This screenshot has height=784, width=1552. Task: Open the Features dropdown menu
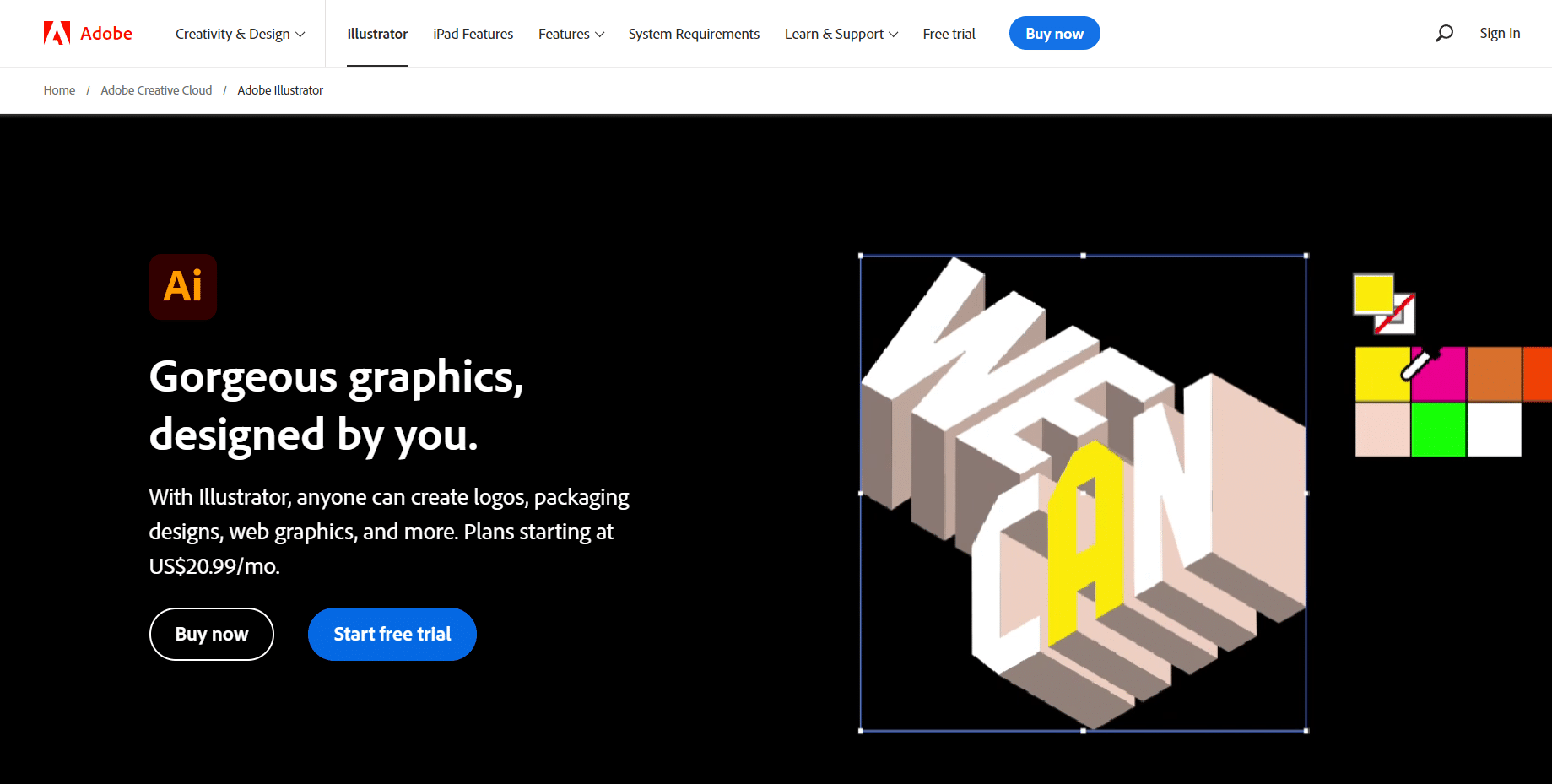click(571, 34)
